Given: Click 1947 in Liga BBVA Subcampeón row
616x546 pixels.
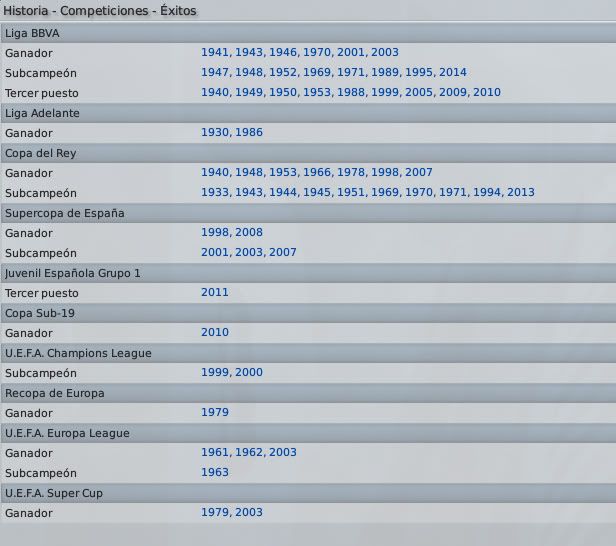Looking at the screenshot, I should pos(215,72).
